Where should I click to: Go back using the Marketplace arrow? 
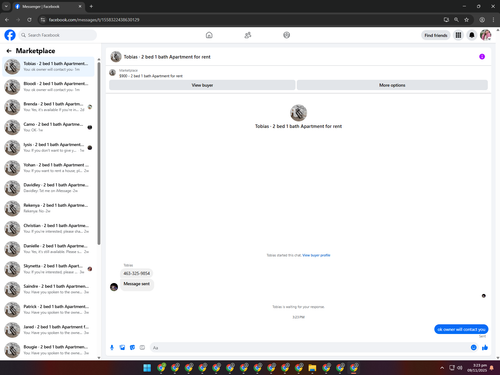coord(9,51)
